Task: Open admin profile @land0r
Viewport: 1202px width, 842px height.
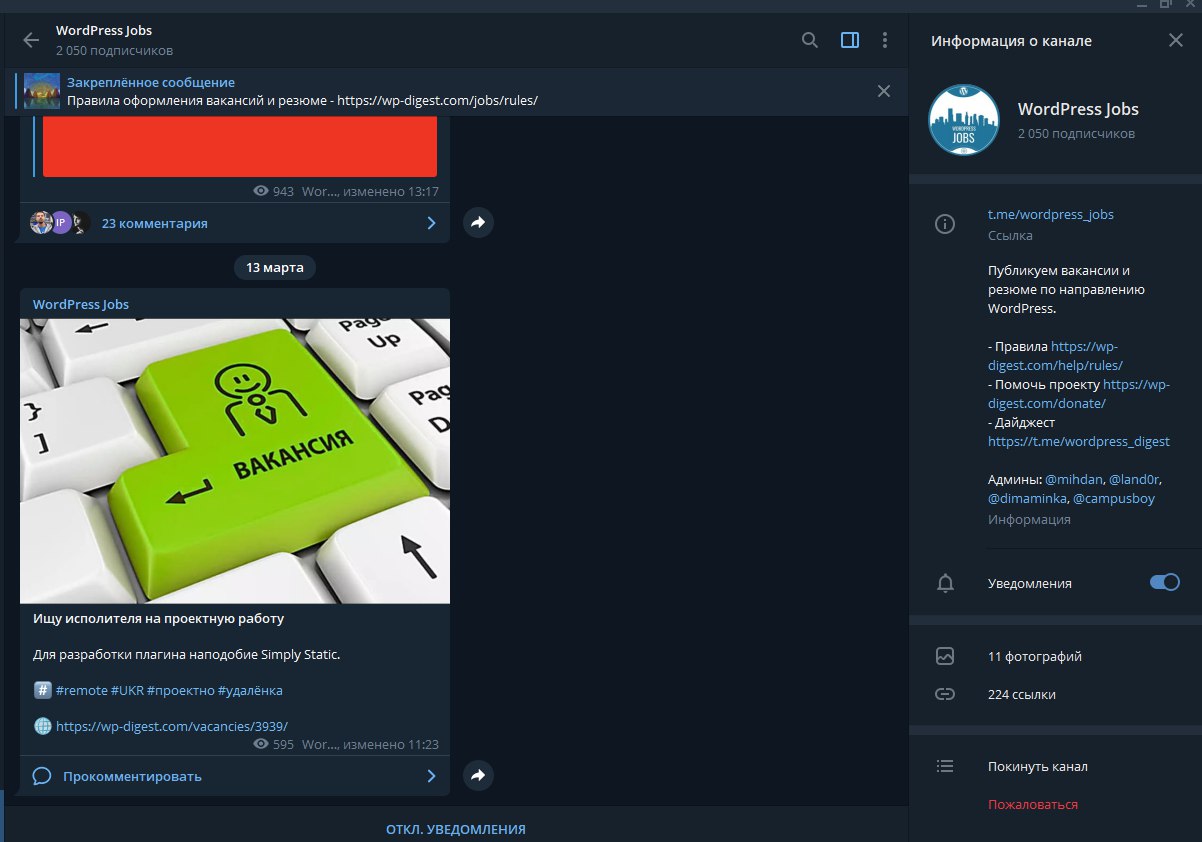Action: (x=1134, y=479)
